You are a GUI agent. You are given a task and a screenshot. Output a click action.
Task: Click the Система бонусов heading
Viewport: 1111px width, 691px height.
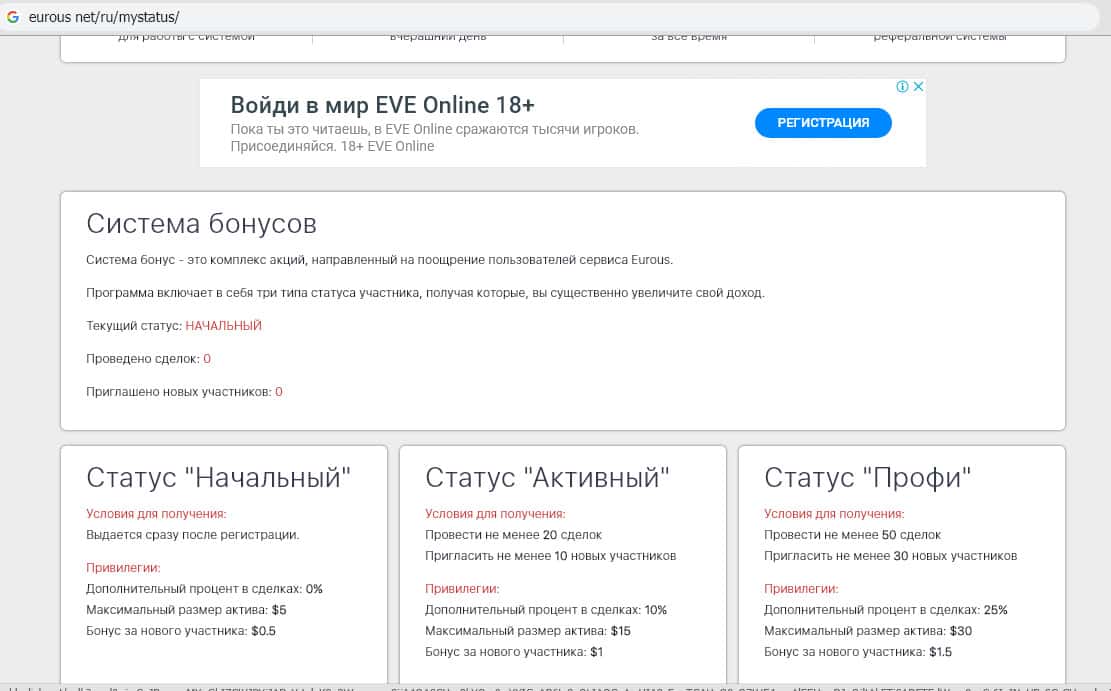coord(201,223)
